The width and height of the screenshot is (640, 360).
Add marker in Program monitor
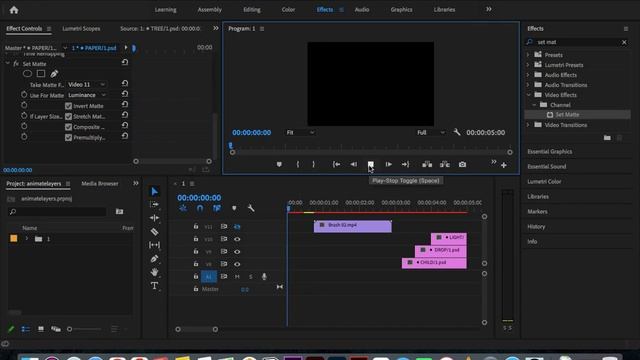click(279, 164)
